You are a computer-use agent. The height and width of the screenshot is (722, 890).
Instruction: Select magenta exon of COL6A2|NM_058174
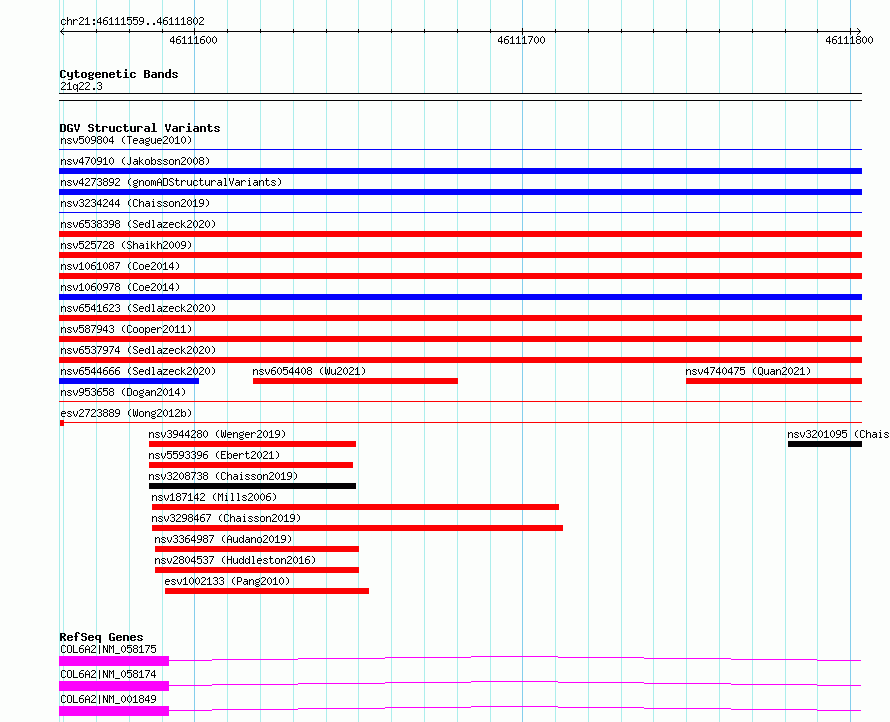click(114, 686)
